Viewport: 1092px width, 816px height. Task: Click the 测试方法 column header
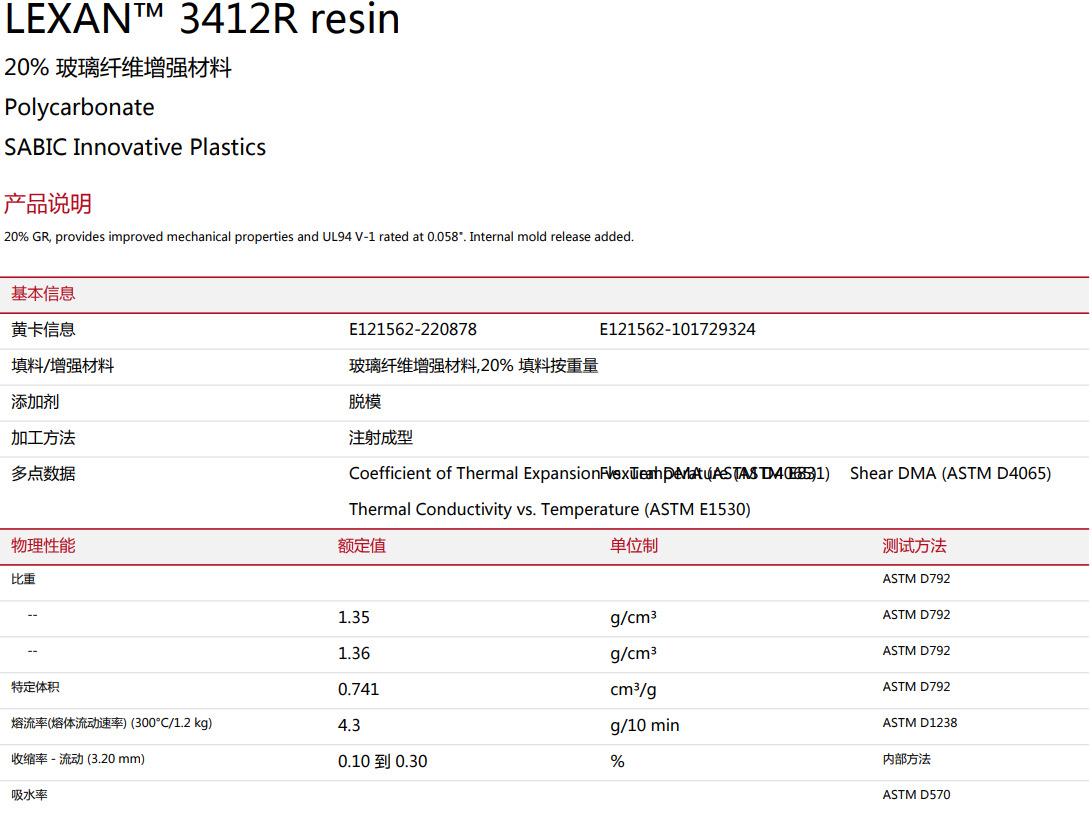pyautogui.click(x=914, y=546)
